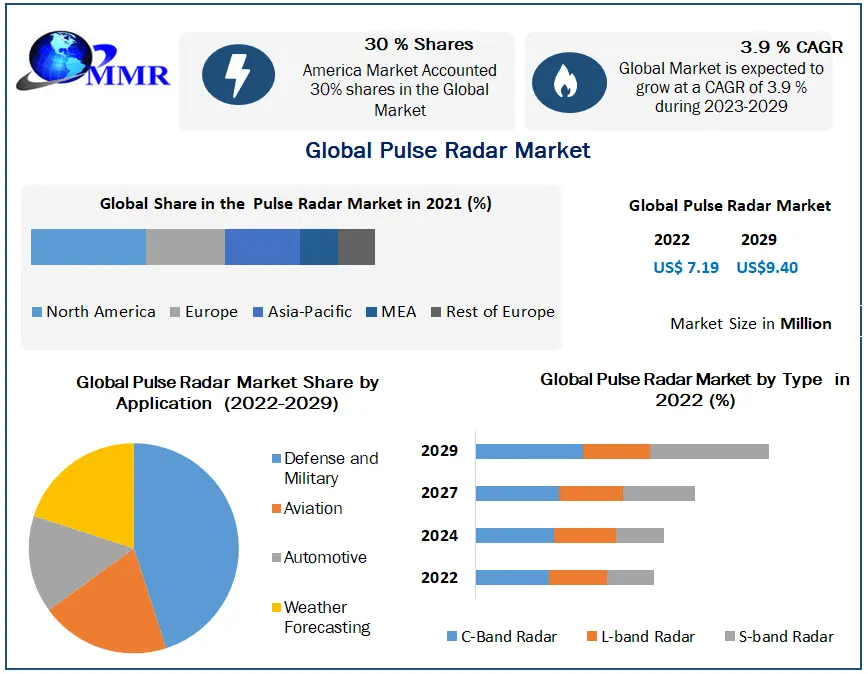The width and height of the screenshot is (868, 674).
Task: Select the gray segment of 2029 bar
Action: (x=709, y=451)
